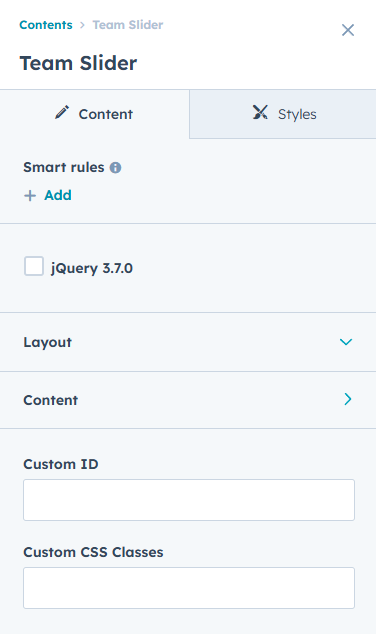Click the Content section row label
The height and width of the screenshot is (634, 376).
pos(51,400)
